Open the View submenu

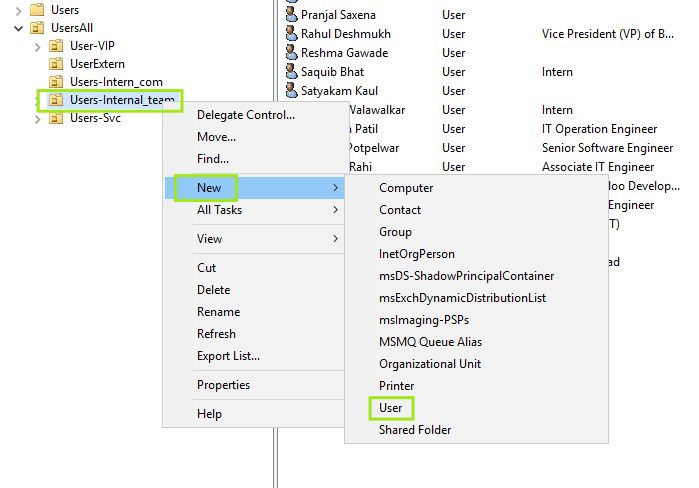209,239
